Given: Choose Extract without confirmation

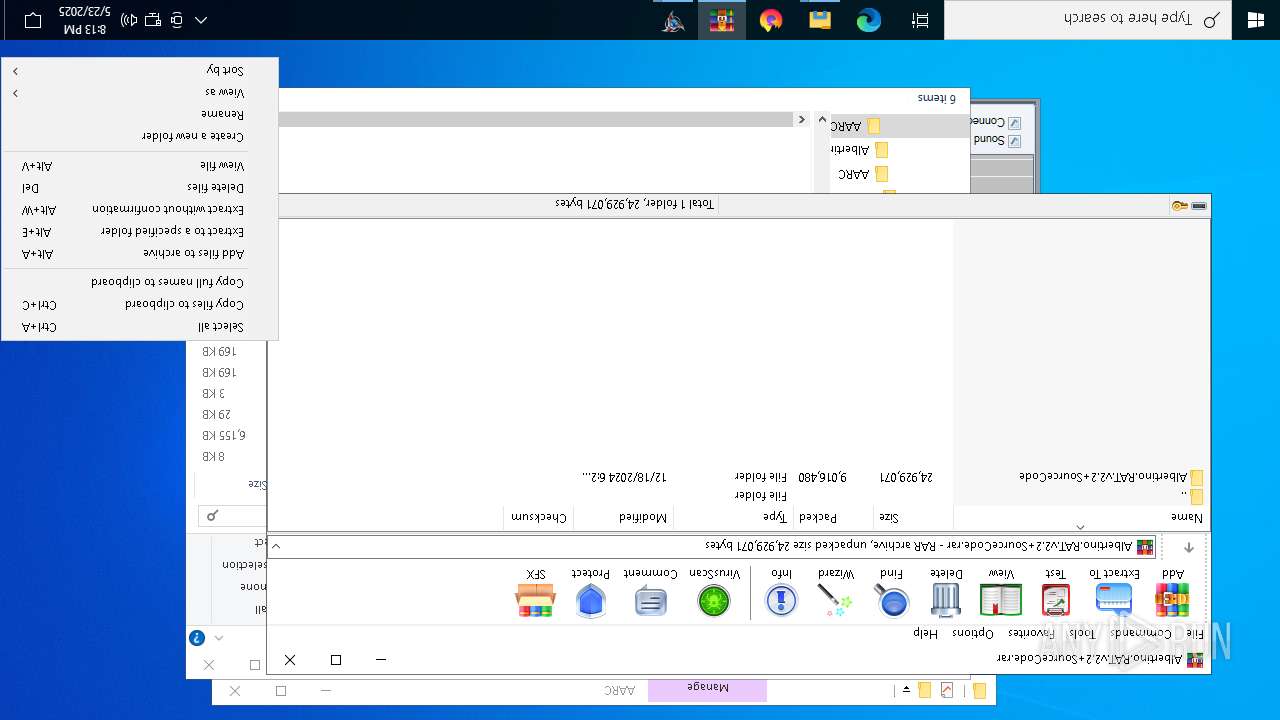Looking at the screenshot, I should click(x=140, y=209).
